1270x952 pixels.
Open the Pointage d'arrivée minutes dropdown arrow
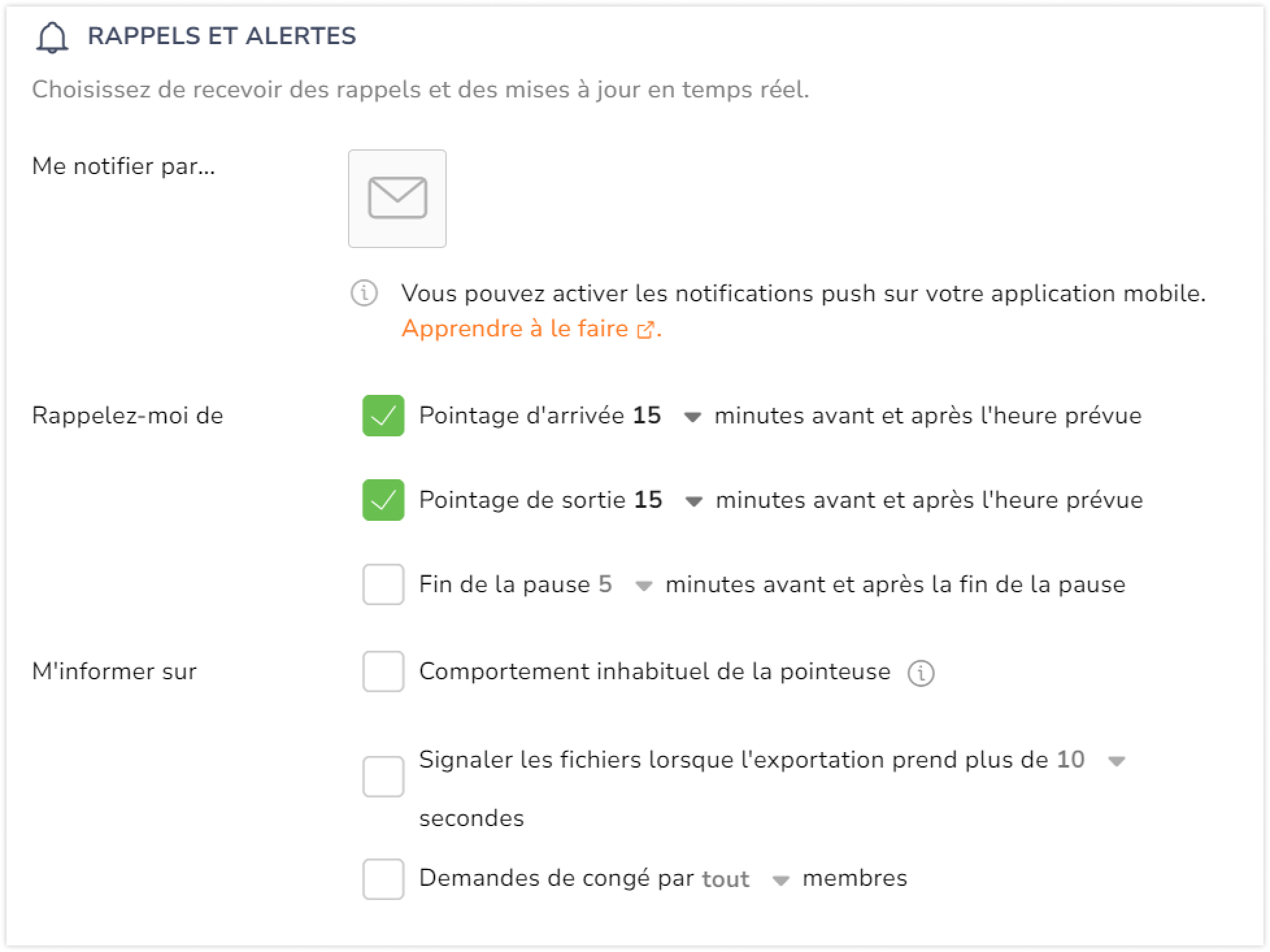click(693, 418)
